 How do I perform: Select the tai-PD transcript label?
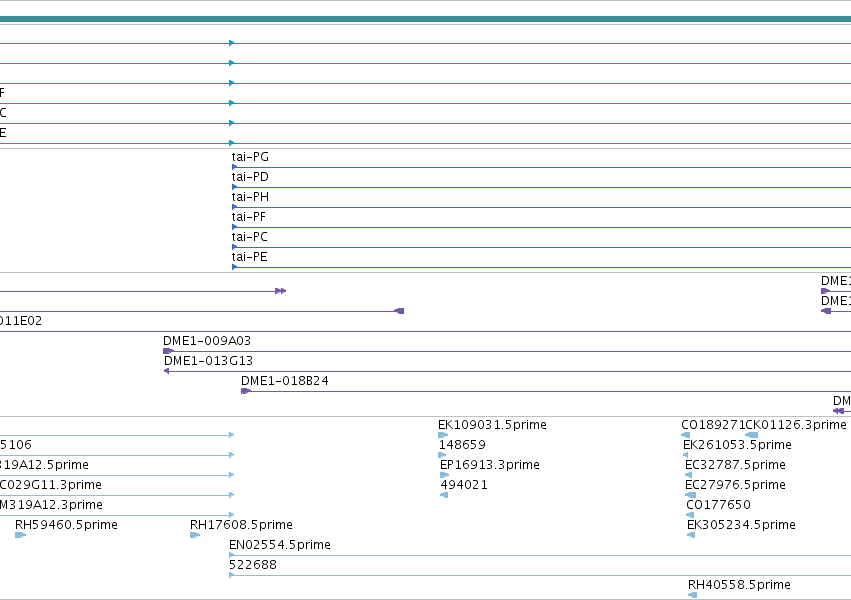250,177
